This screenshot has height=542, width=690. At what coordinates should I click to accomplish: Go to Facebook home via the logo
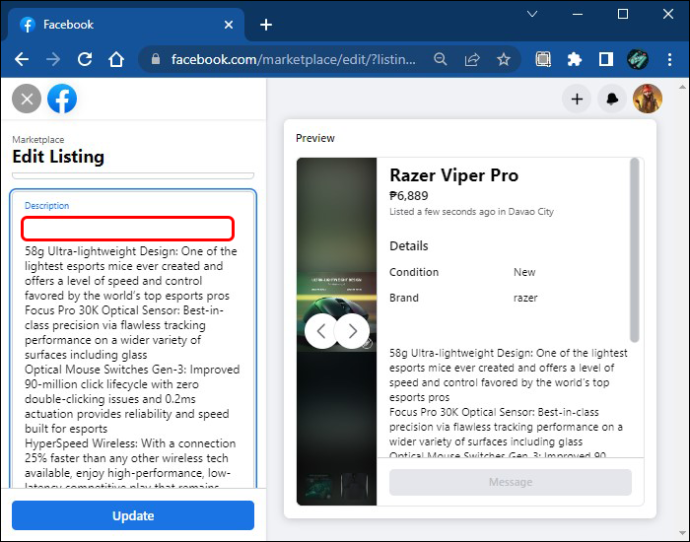coord(62,99)
